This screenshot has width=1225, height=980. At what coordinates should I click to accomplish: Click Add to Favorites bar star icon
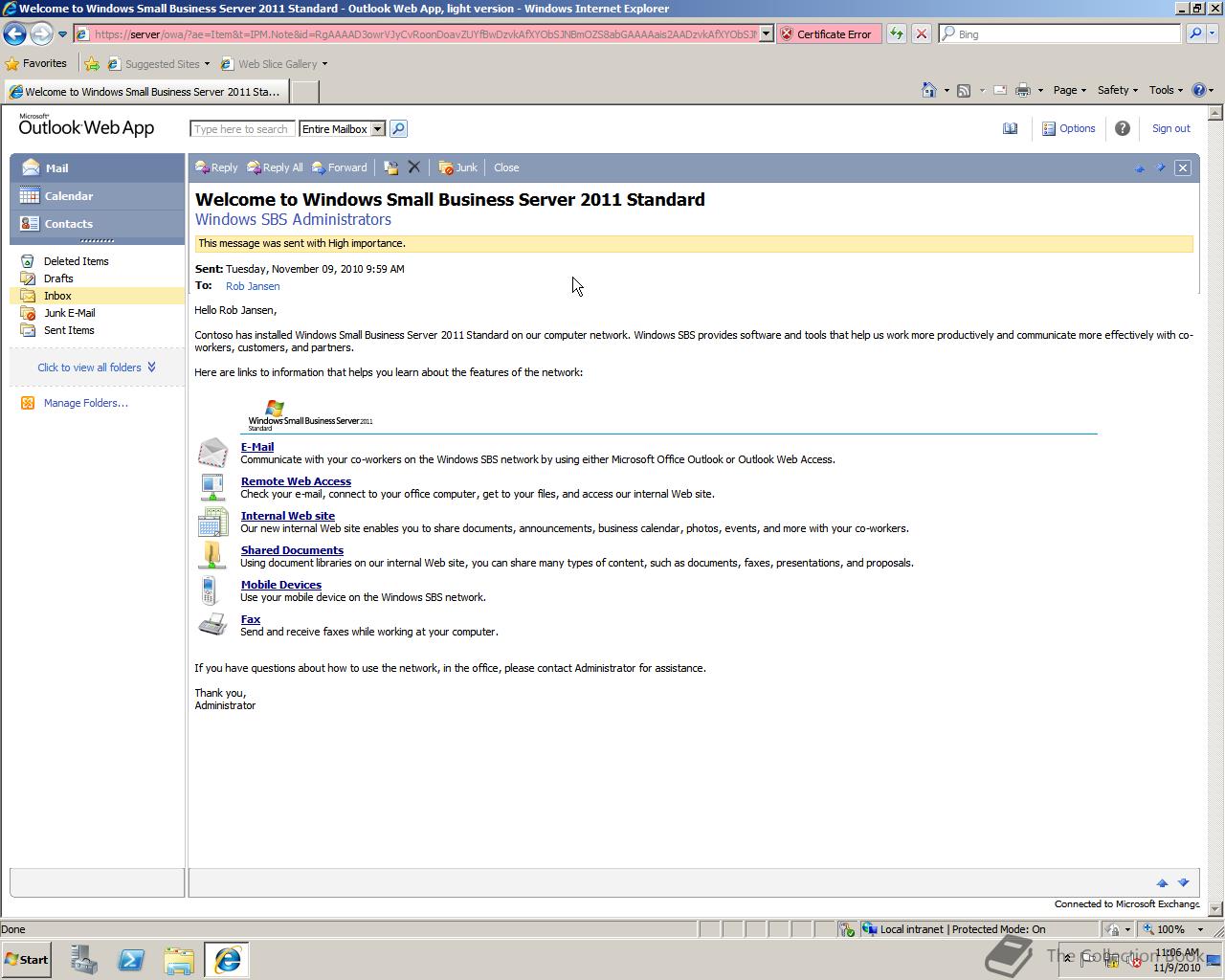click(92, 64)
